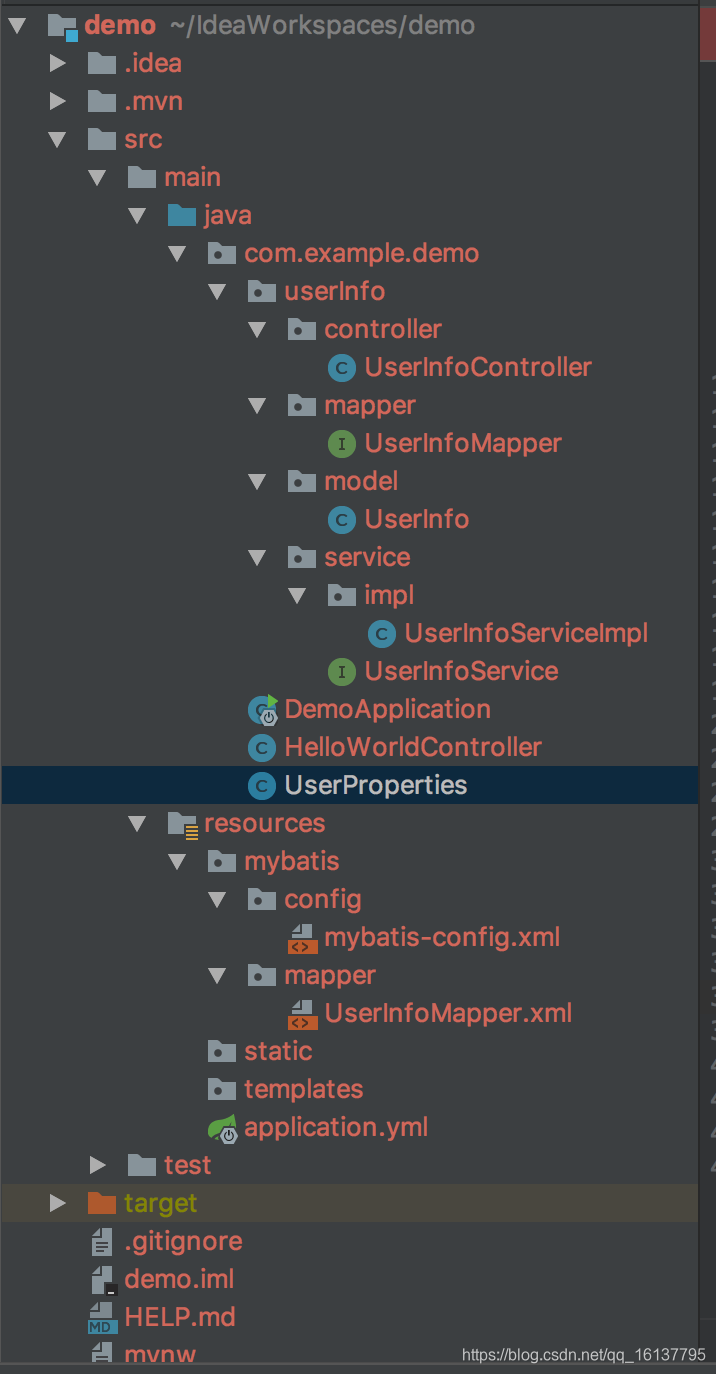Collapse the service package arrow

click(258, 557)
